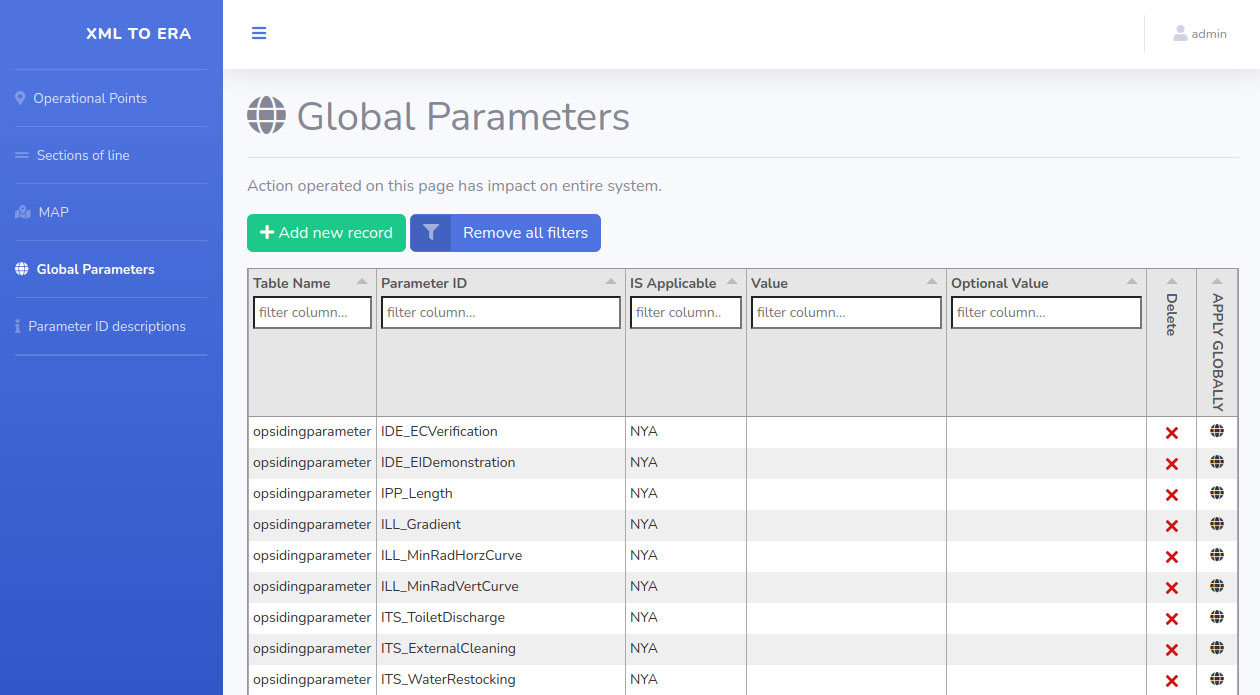Open the admin user menu

pyautogui.click(x=1200, y=34)
